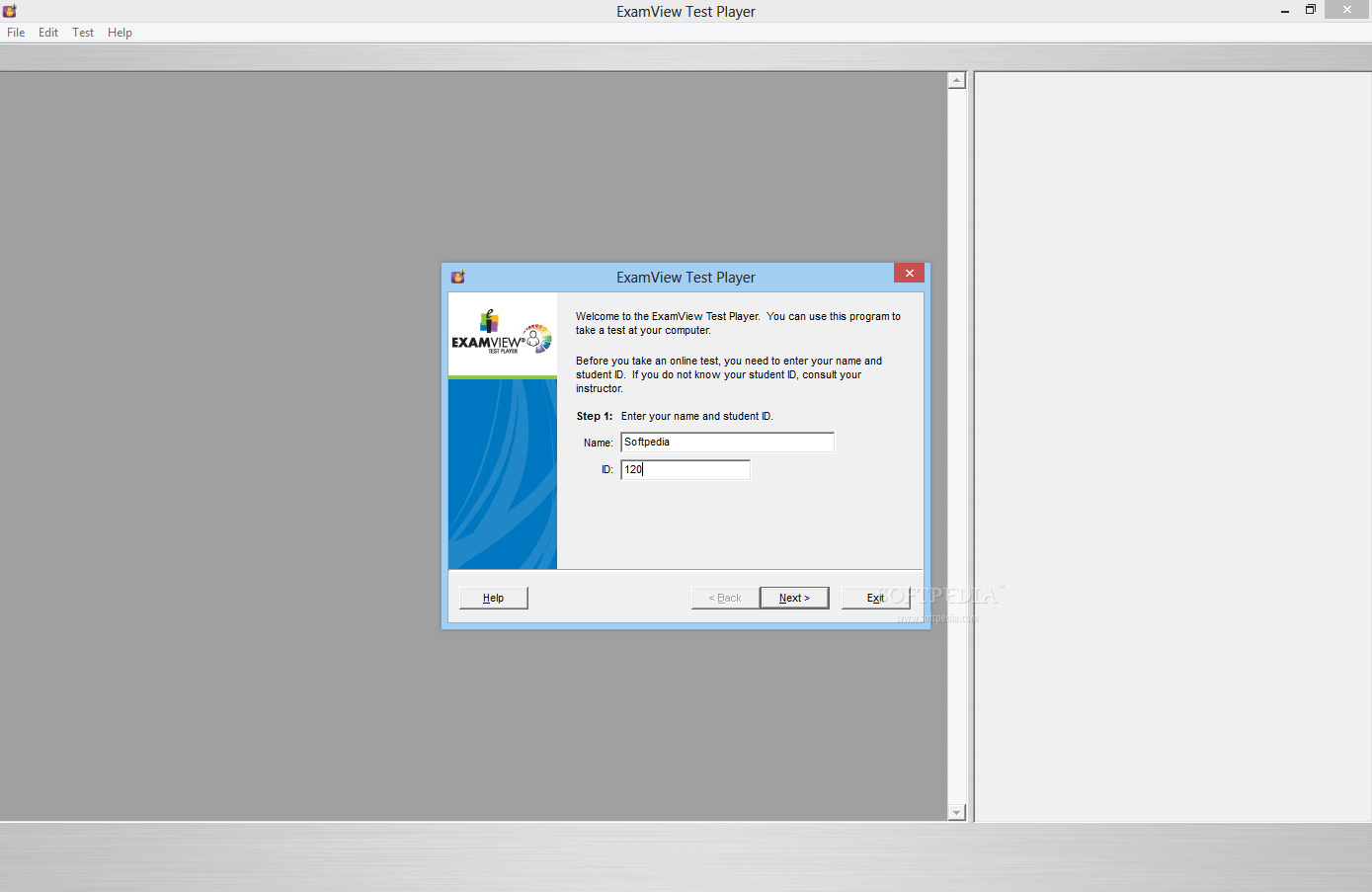The width and height of the screenshot is (1372, 892).
Task: Click the dialog's ExamView title bar icon
Action: pyautogui.click(x=457, y=277)
